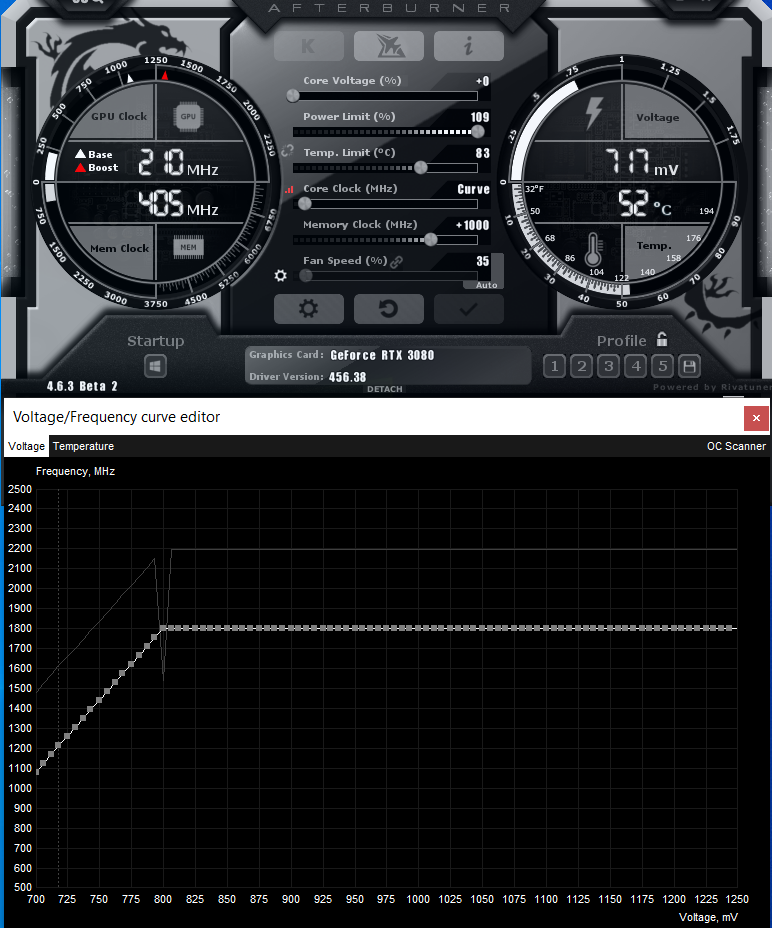Toggle the fan speed link chain icon
Viewport: 772px width, 928px height.
(x=397, y=262)
